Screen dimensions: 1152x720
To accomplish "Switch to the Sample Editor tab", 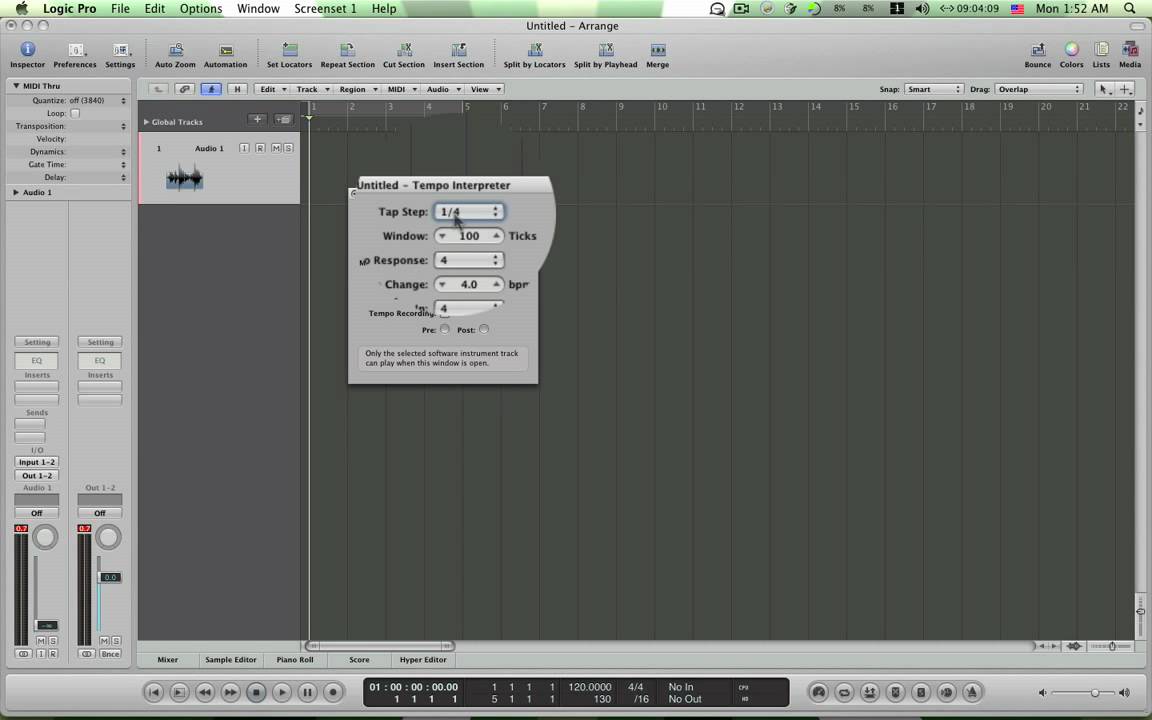I will [231, 660].
